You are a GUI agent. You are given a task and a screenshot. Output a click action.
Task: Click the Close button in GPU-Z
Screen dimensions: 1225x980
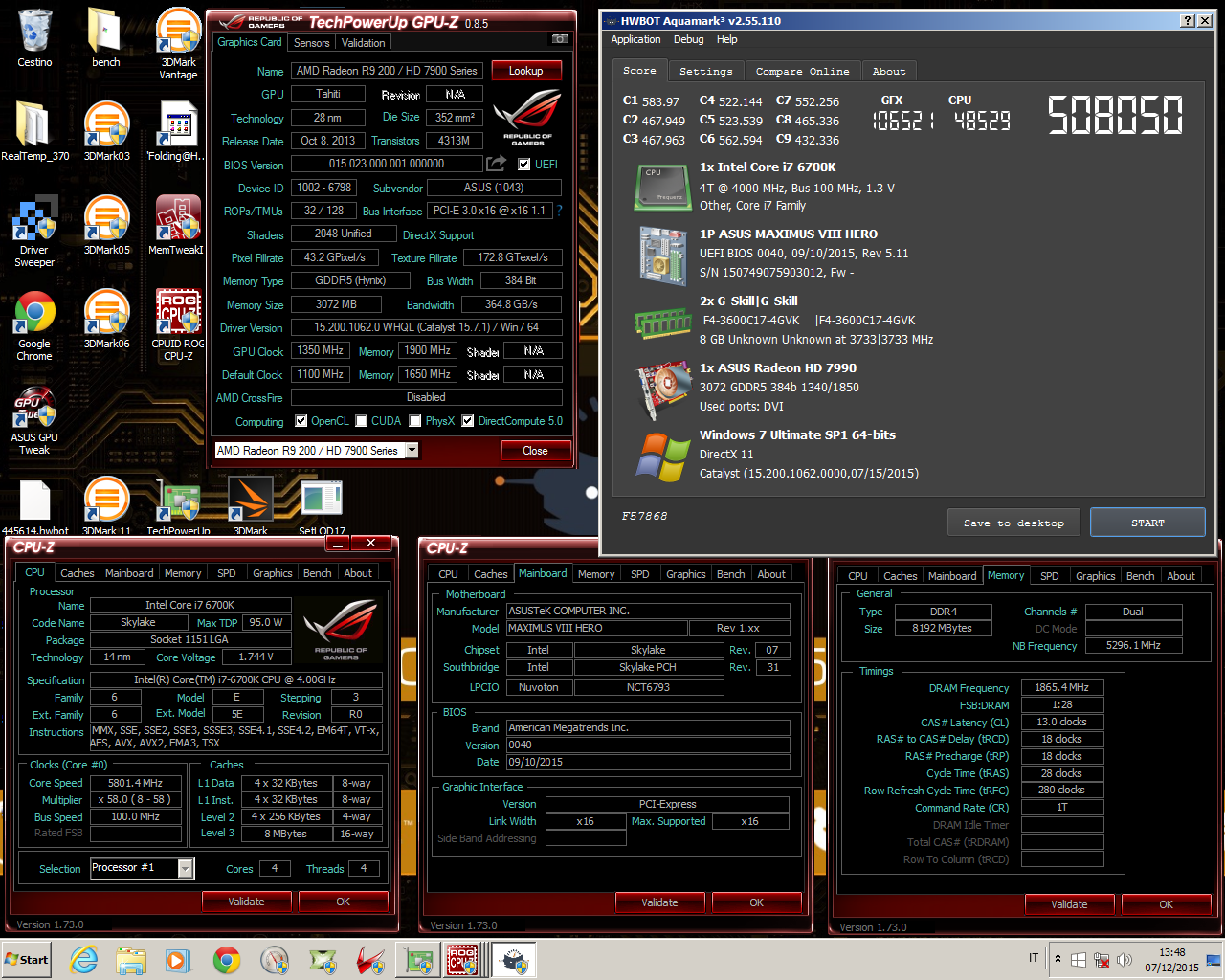click(x=535, y=451)
